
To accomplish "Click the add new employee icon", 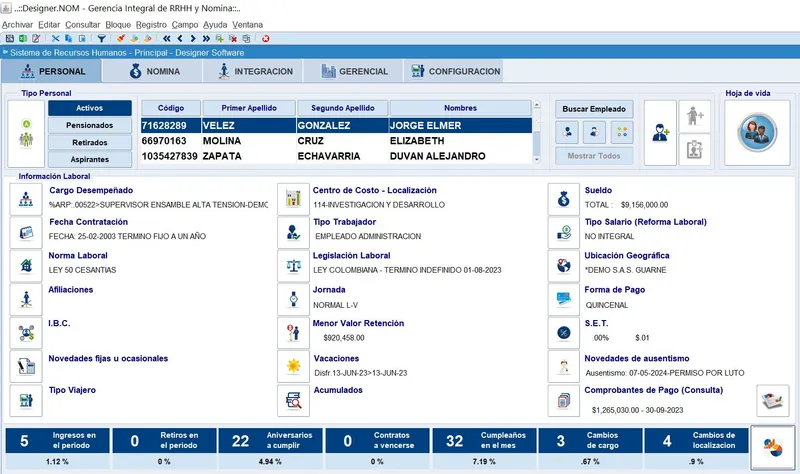I will (660, 133).
